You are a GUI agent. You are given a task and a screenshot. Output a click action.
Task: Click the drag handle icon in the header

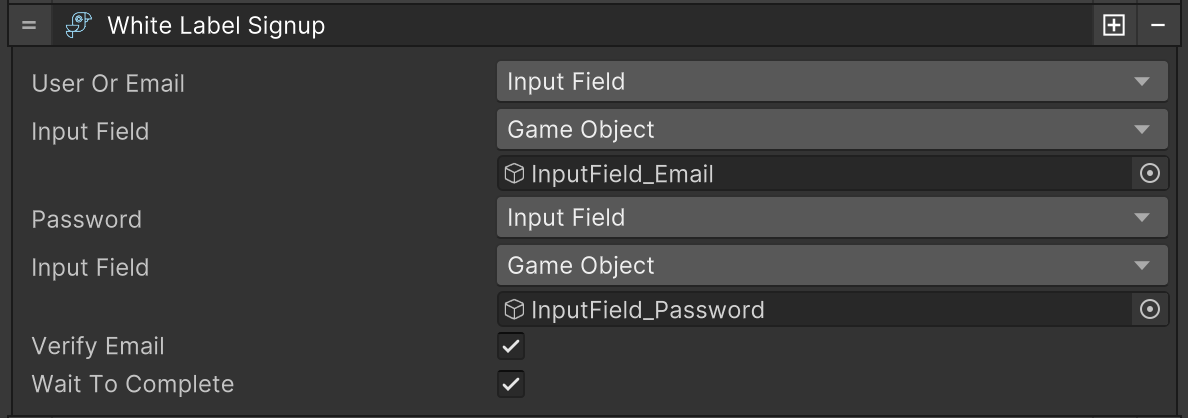[x=28, y=26]
